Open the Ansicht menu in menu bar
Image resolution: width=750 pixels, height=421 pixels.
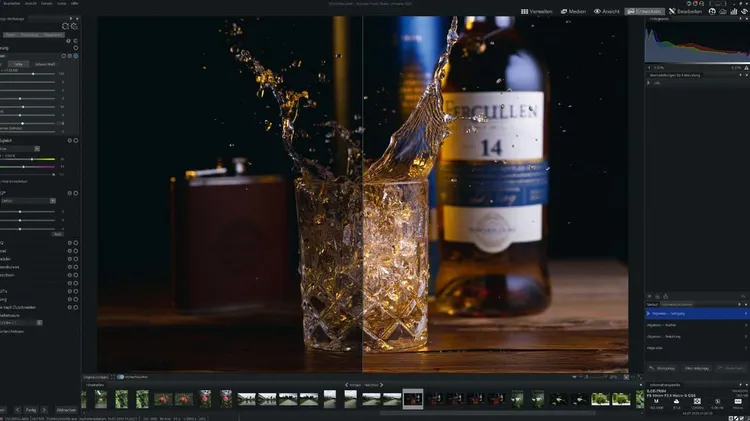pyautogui.click(x=33, y=3)
